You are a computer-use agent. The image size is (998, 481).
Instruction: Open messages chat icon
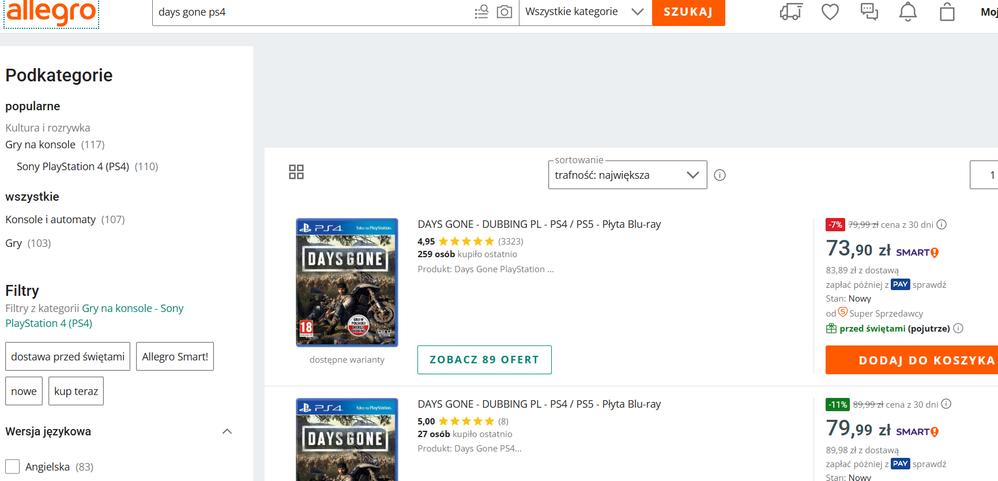pos(869,12)
